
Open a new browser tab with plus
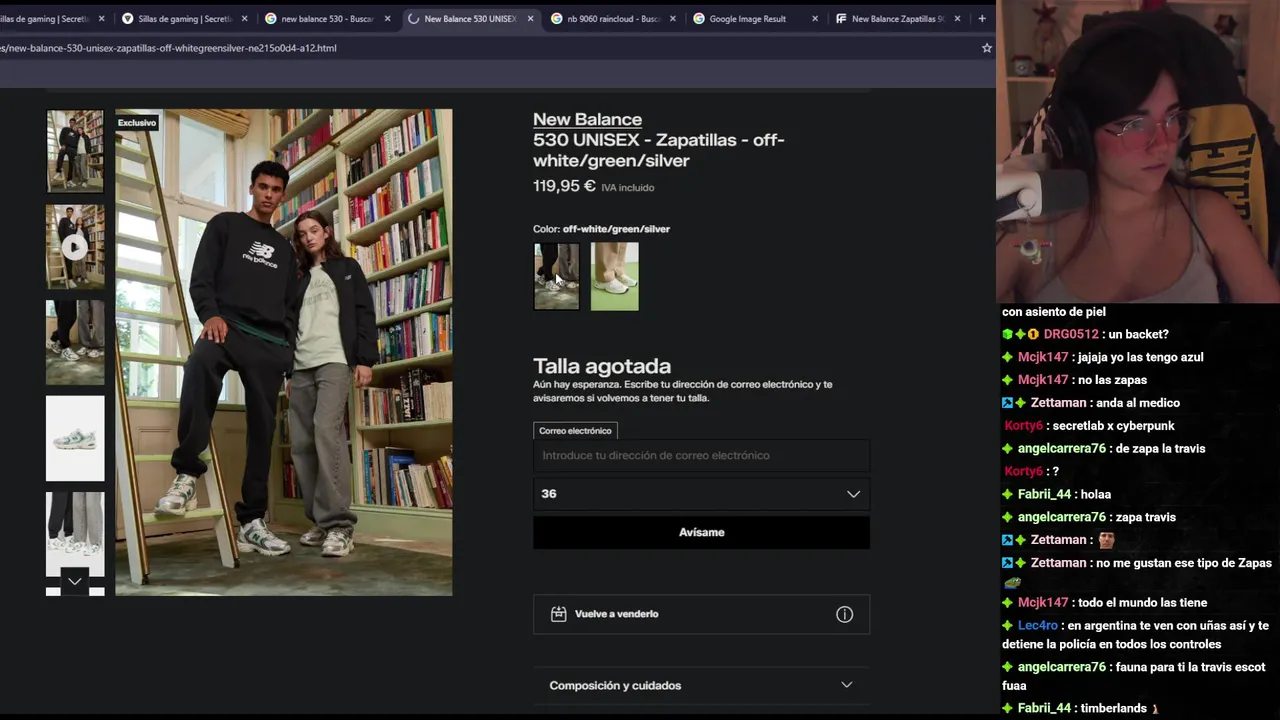point(982,18)
